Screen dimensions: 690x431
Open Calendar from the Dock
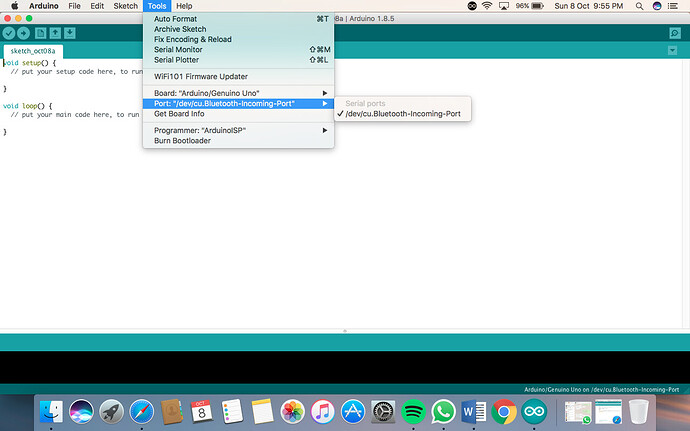[x=202, y=412]
